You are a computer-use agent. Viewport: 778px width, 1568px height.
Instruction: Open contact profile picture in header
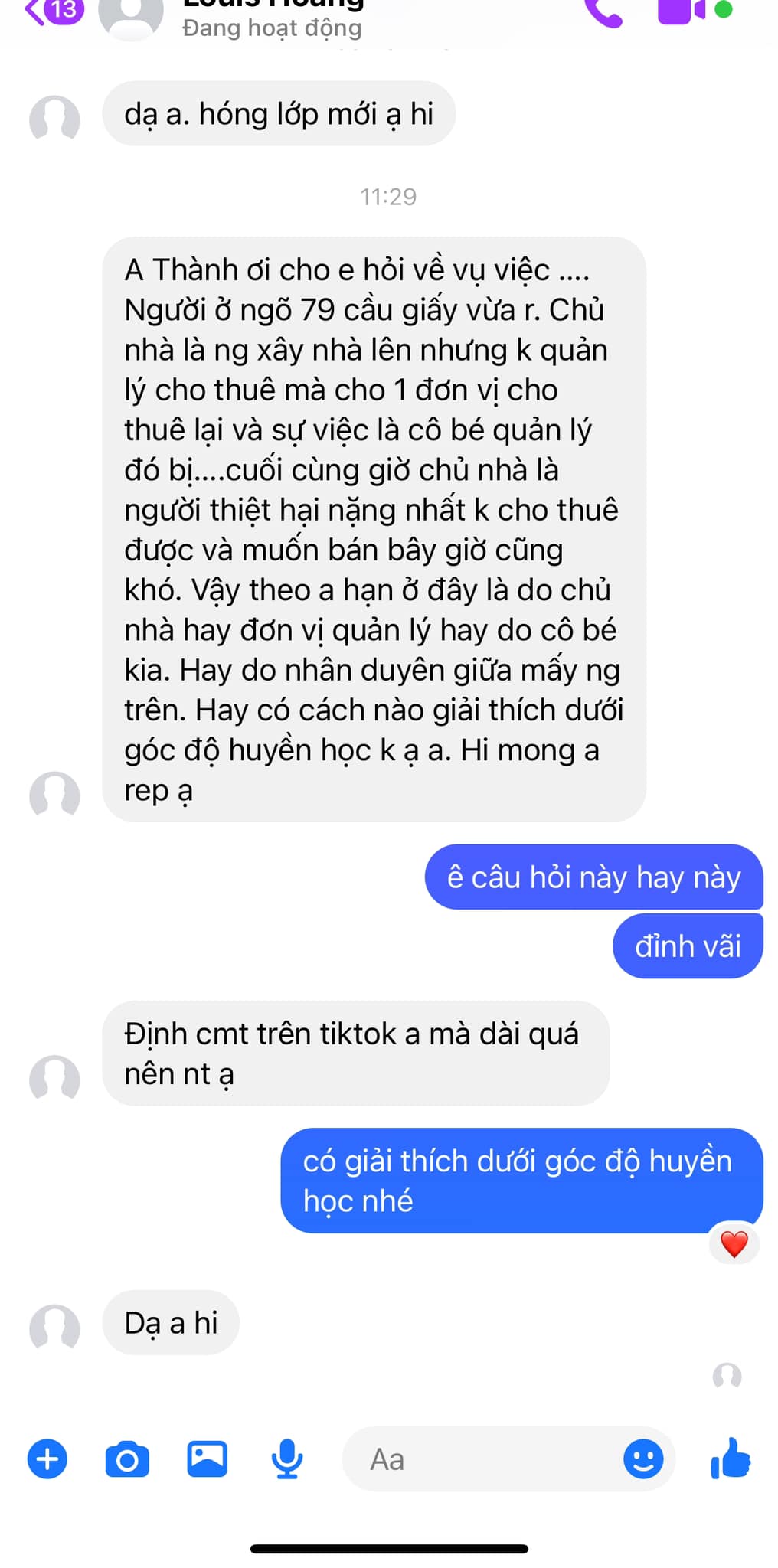tap(131, 15)
